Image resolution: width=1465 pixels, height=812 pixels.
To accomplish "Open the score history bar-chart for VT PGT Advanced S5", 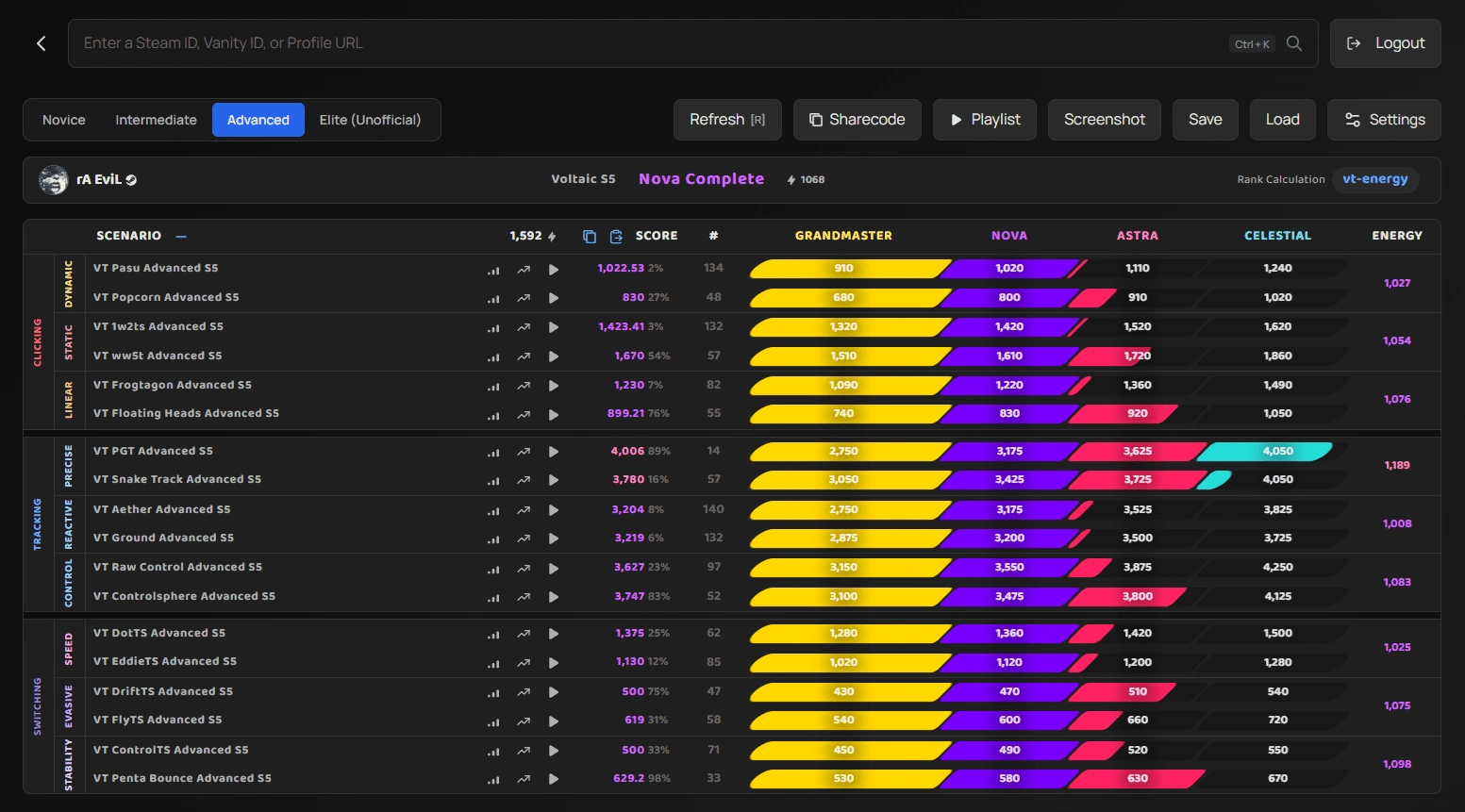I will point(493,452).
